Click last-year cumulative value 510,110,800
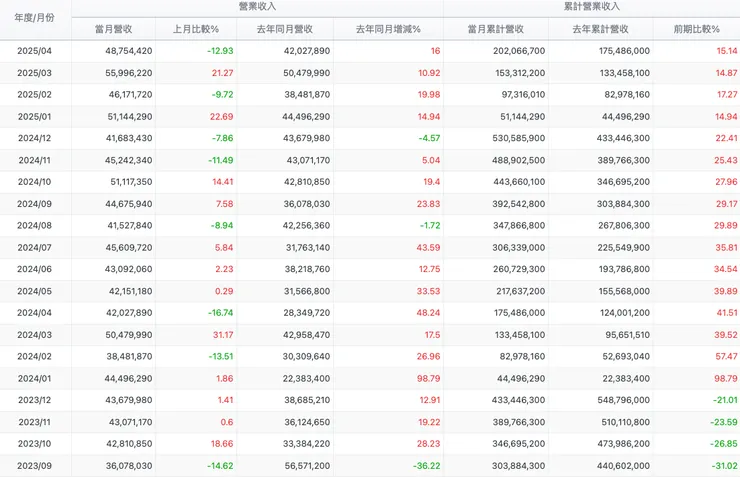 coord(625,422)
